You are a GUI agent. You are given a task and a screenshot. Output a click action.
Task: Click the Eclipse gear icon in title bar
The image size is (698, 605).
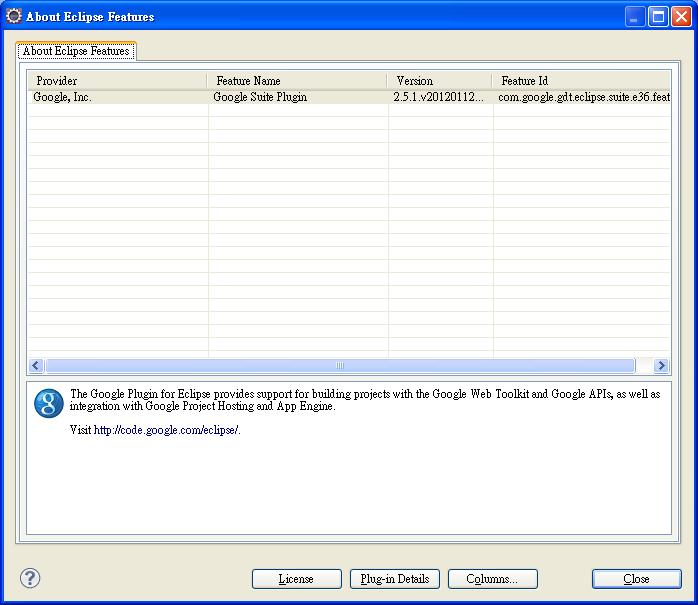(14, 16)
